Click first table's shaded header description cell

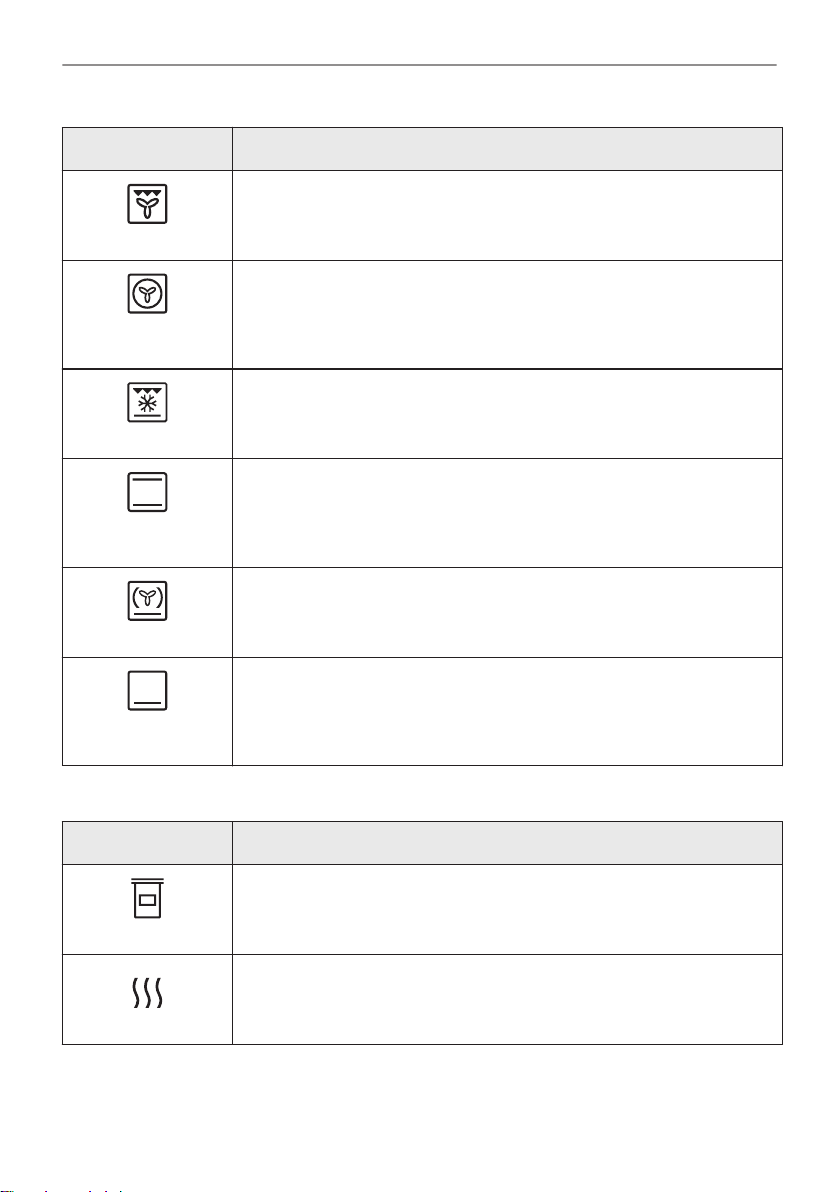(x=507, y=149)
